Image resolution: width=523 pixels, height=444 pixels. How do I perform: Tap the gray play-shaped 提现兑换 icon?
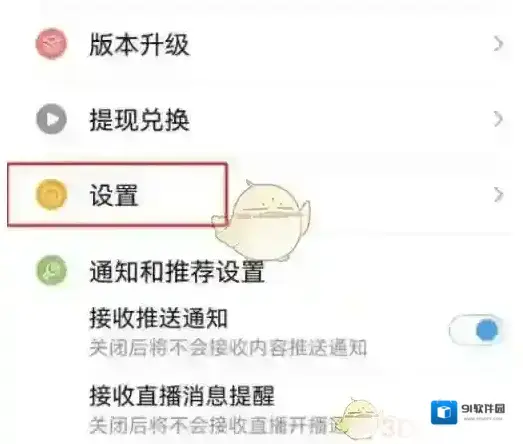pyautogui.click(x=51, y=119)
